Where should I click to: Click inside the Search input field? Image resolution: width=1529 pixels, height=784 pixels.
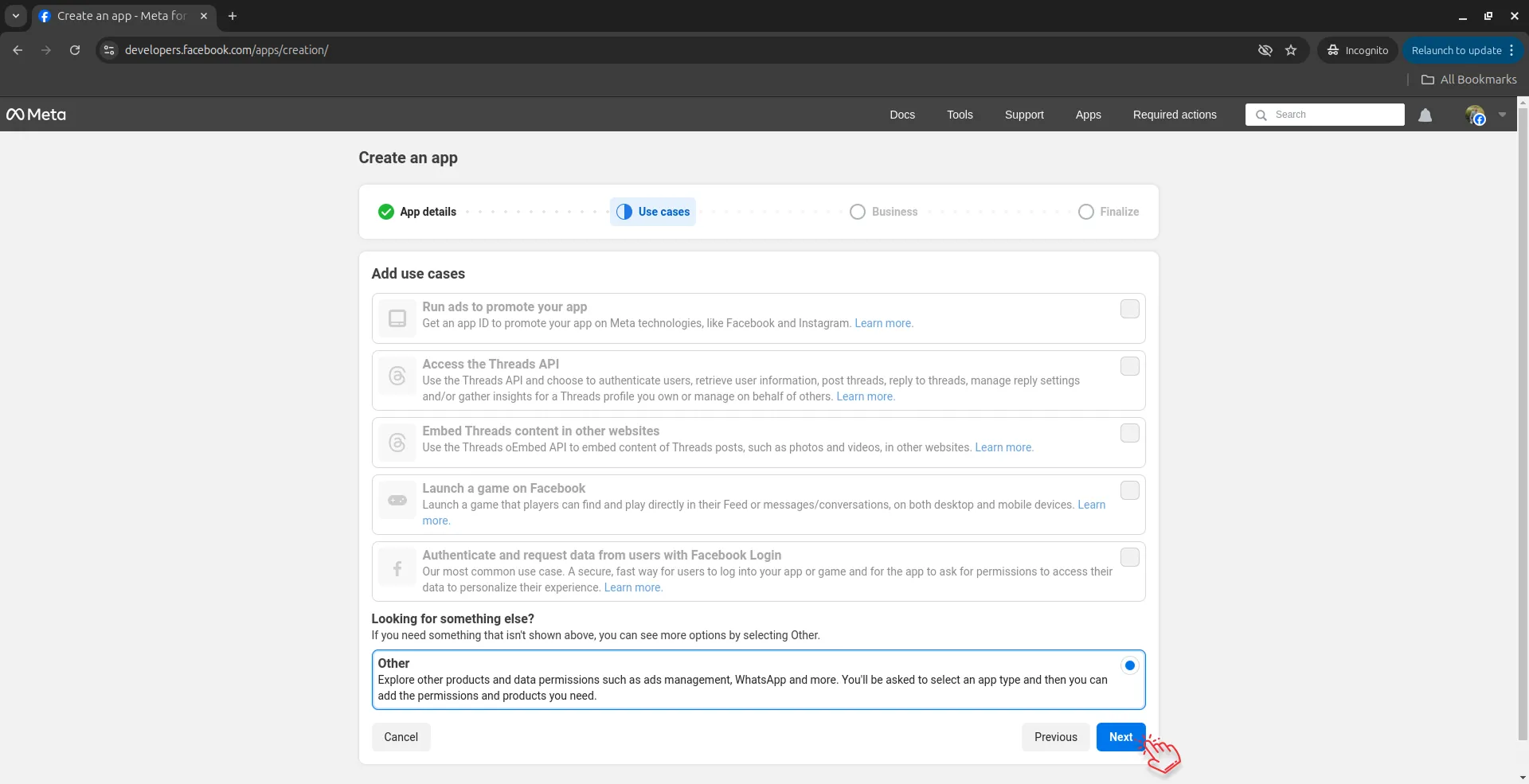click(x=1325, y=114)
